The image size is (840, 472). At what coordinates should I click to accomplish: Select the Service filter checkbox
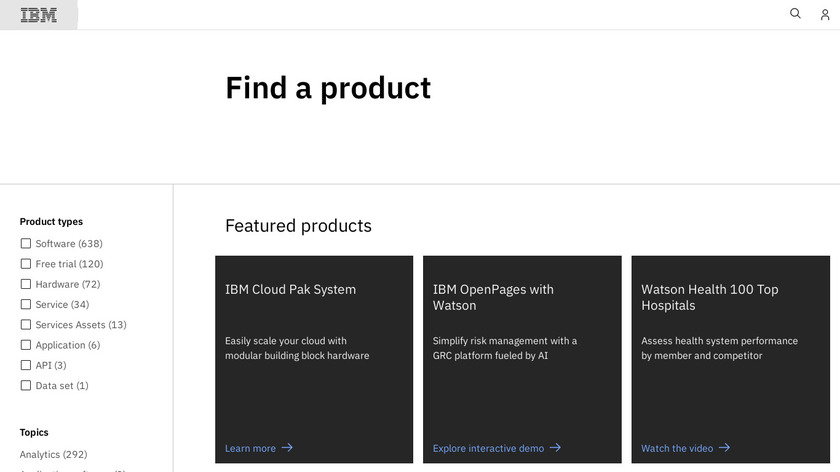(x=26, y=305)
